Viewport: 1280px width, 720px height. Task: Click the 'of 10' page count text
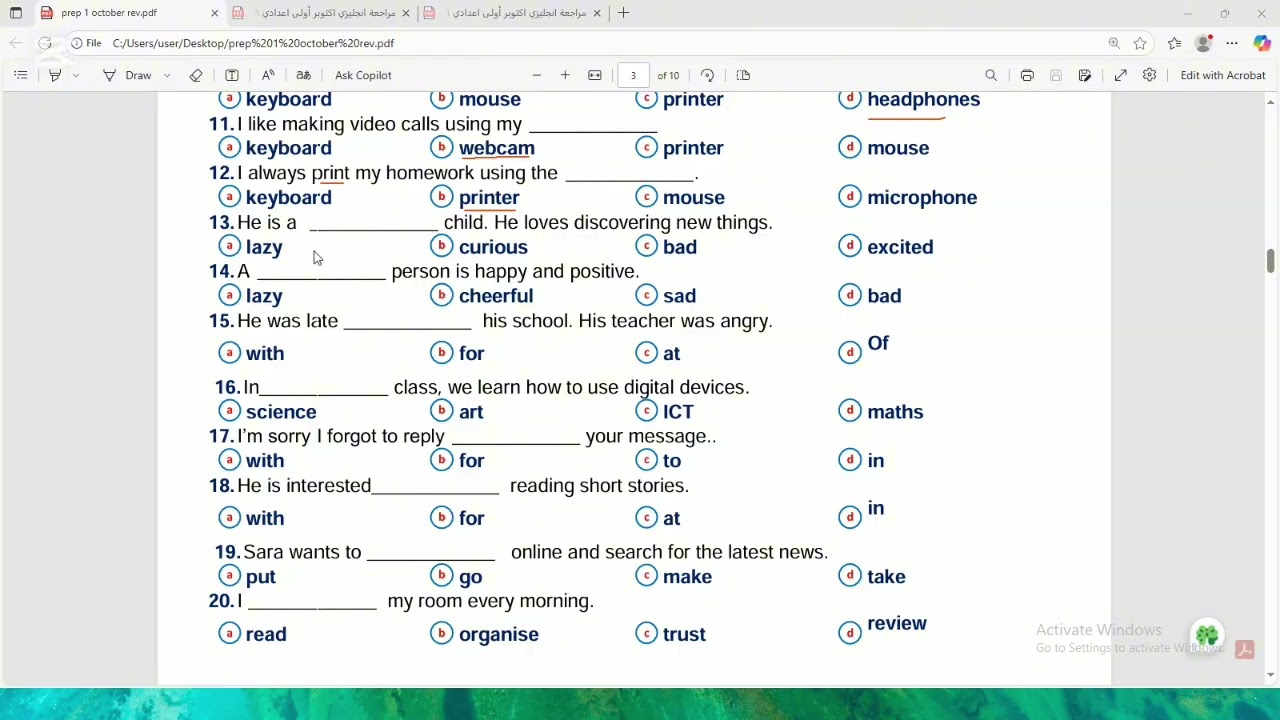(668, 75)
